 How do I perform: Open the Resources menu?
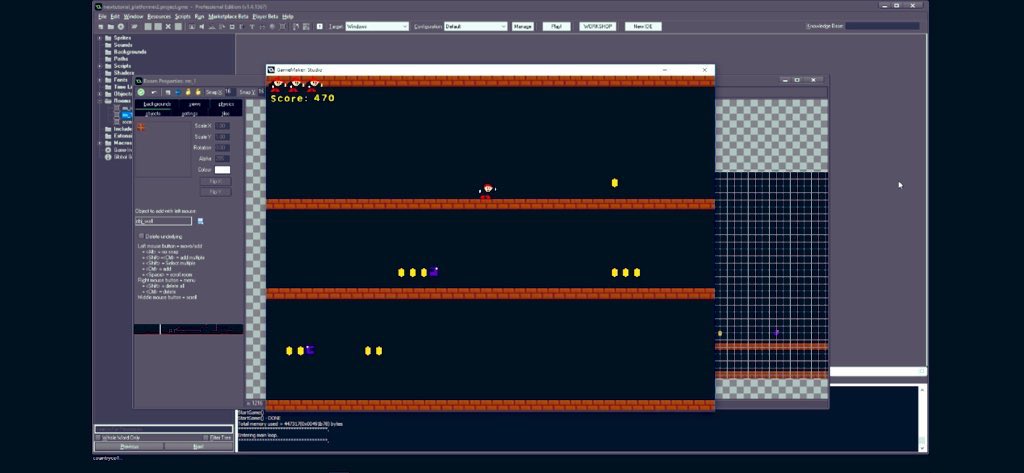tap(159, 16)
